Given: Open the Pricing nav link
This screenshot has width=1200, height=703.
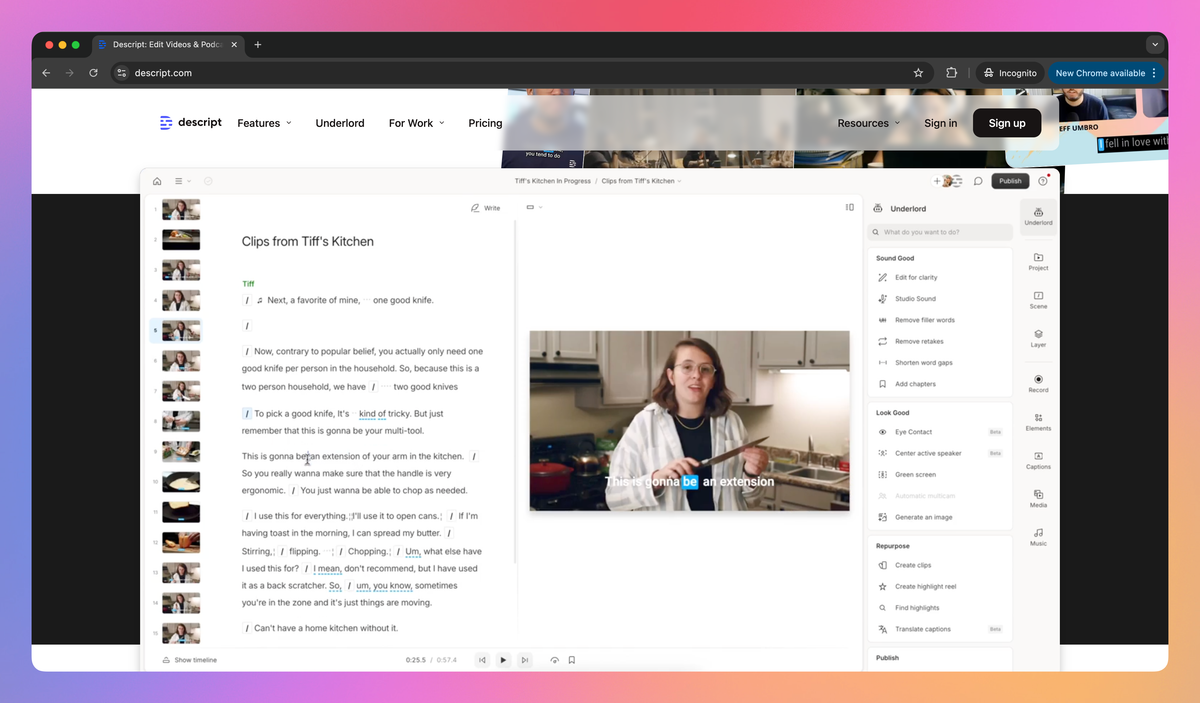Looking at the screenshot, I should (485, 123).
